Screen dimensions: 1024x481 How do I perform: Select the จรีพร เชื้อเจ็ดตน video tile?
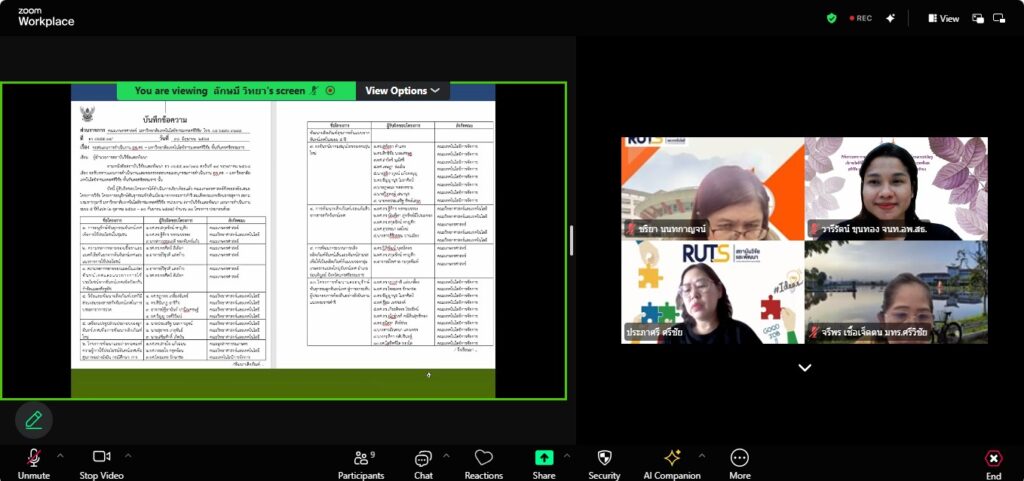click(x=896, y=292)
